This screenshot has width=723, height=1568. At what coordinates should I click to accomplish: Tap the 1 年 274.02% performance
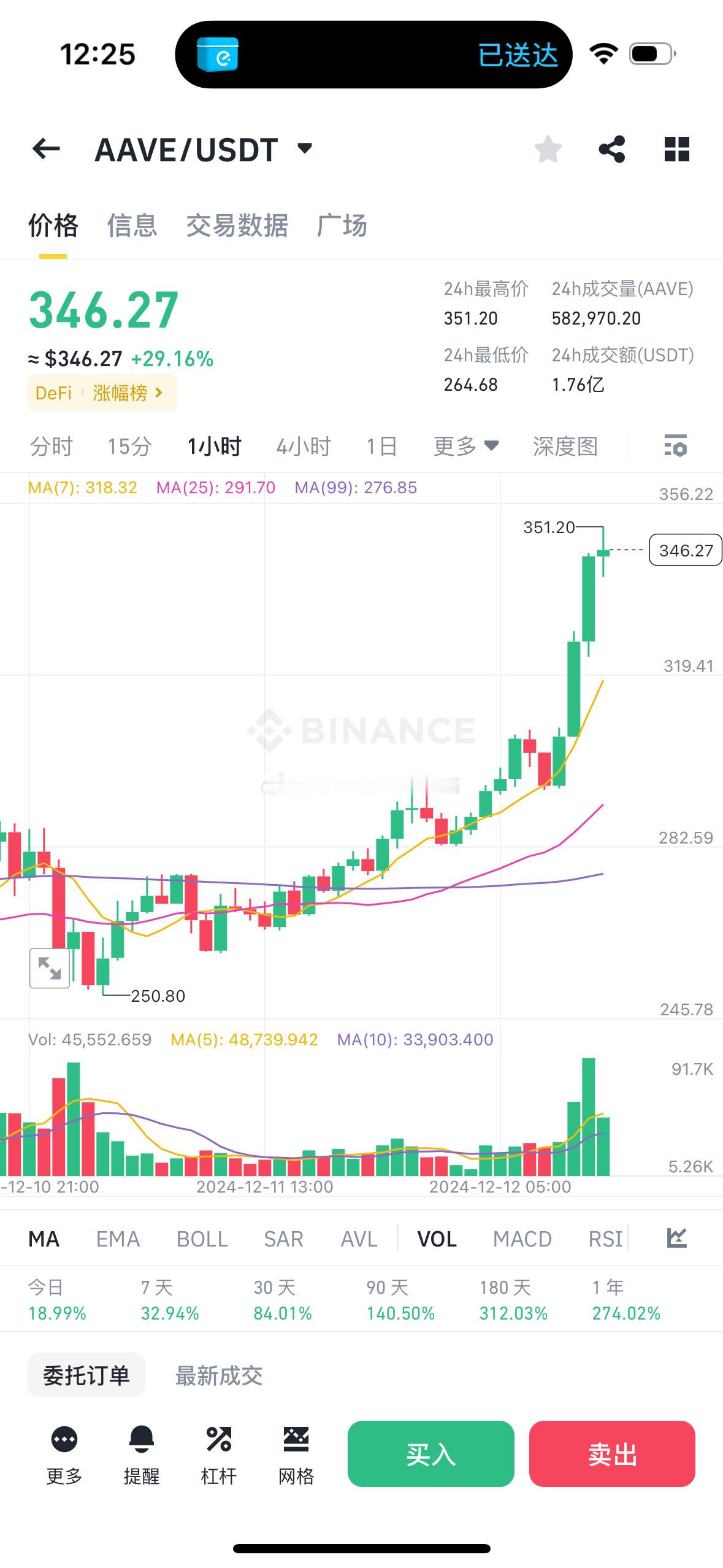click(626, 1300)
